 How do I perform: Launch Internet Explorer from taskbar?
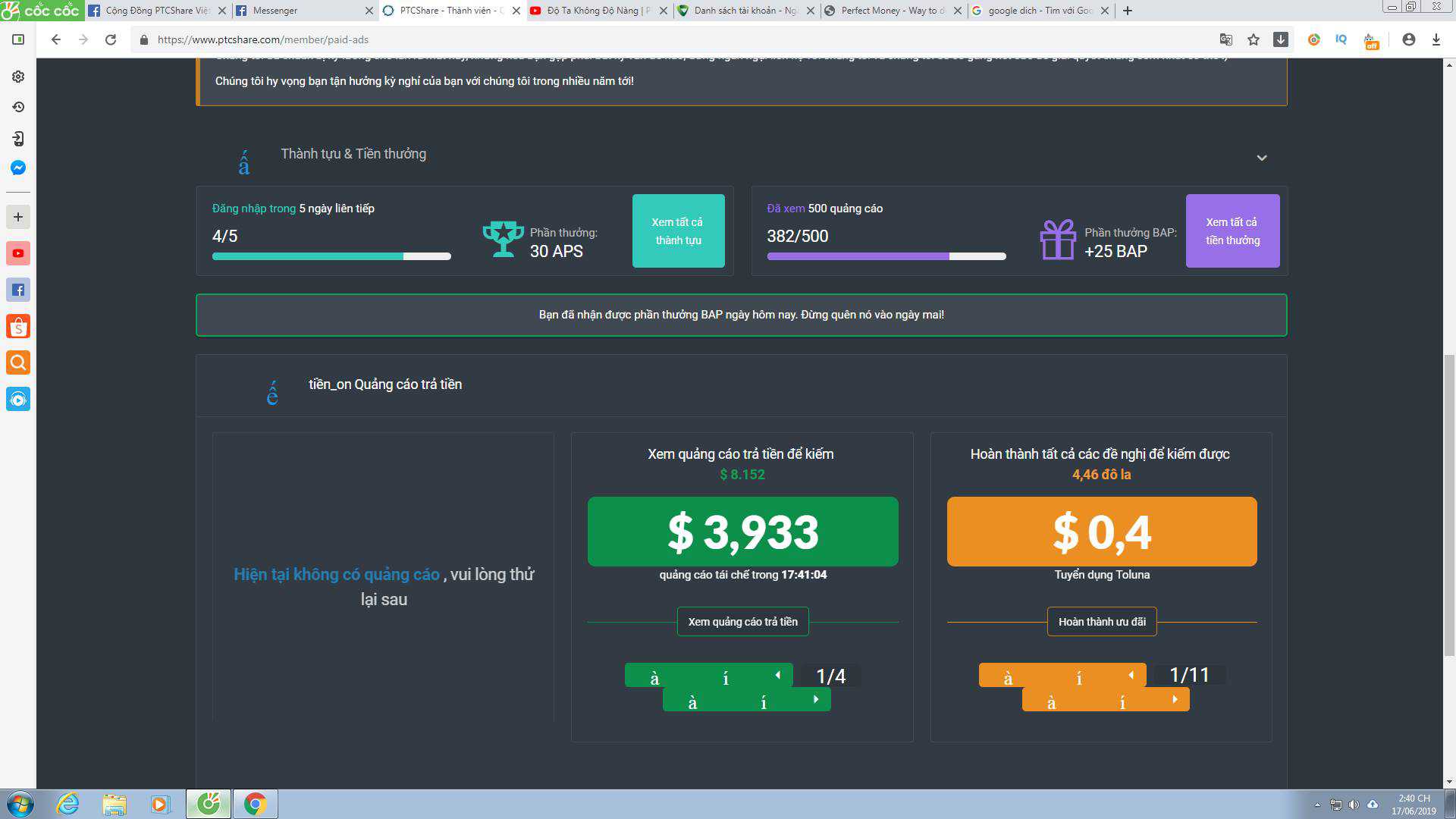68,804
